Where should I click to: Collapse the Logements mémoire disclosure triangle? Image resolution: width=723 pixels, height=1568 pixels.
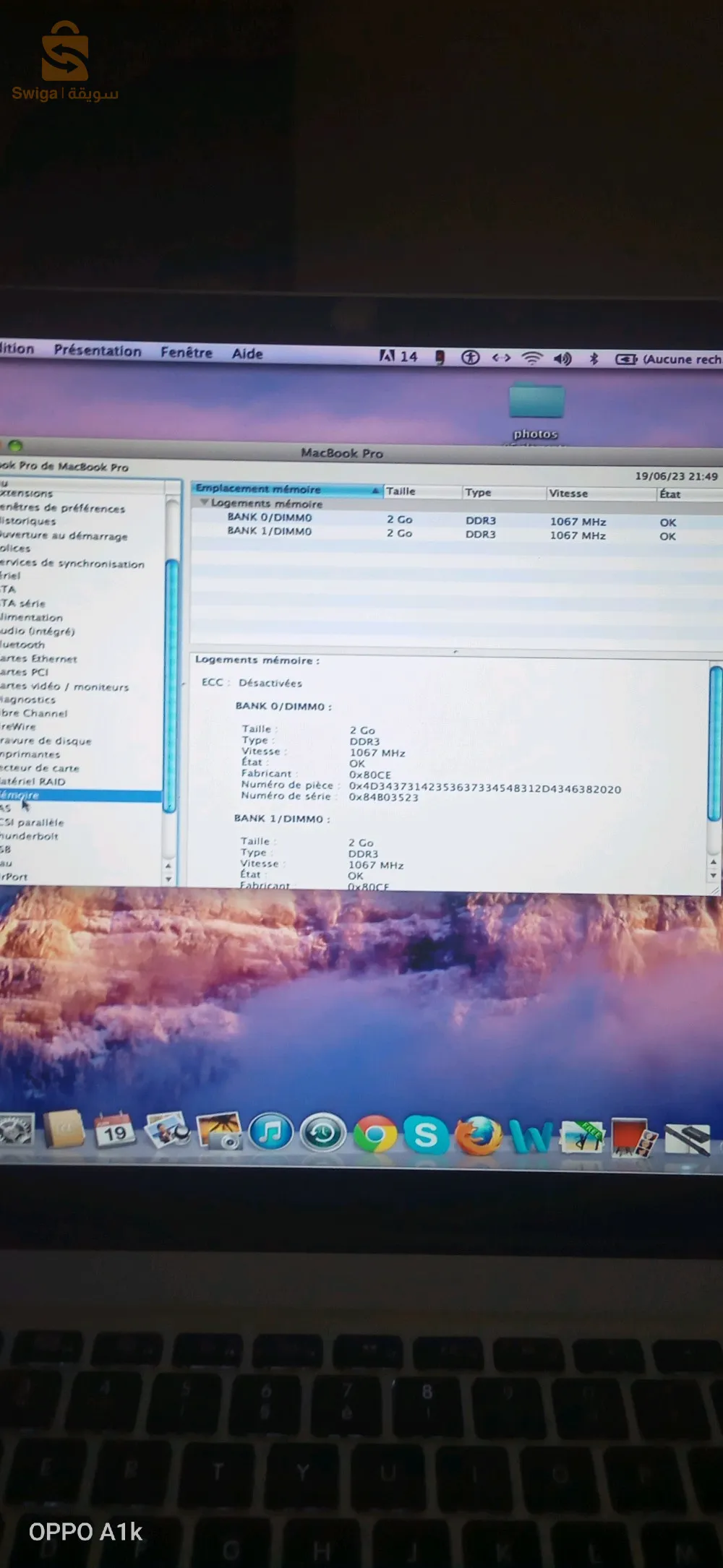pyautogui.click(x=205, y=502)
